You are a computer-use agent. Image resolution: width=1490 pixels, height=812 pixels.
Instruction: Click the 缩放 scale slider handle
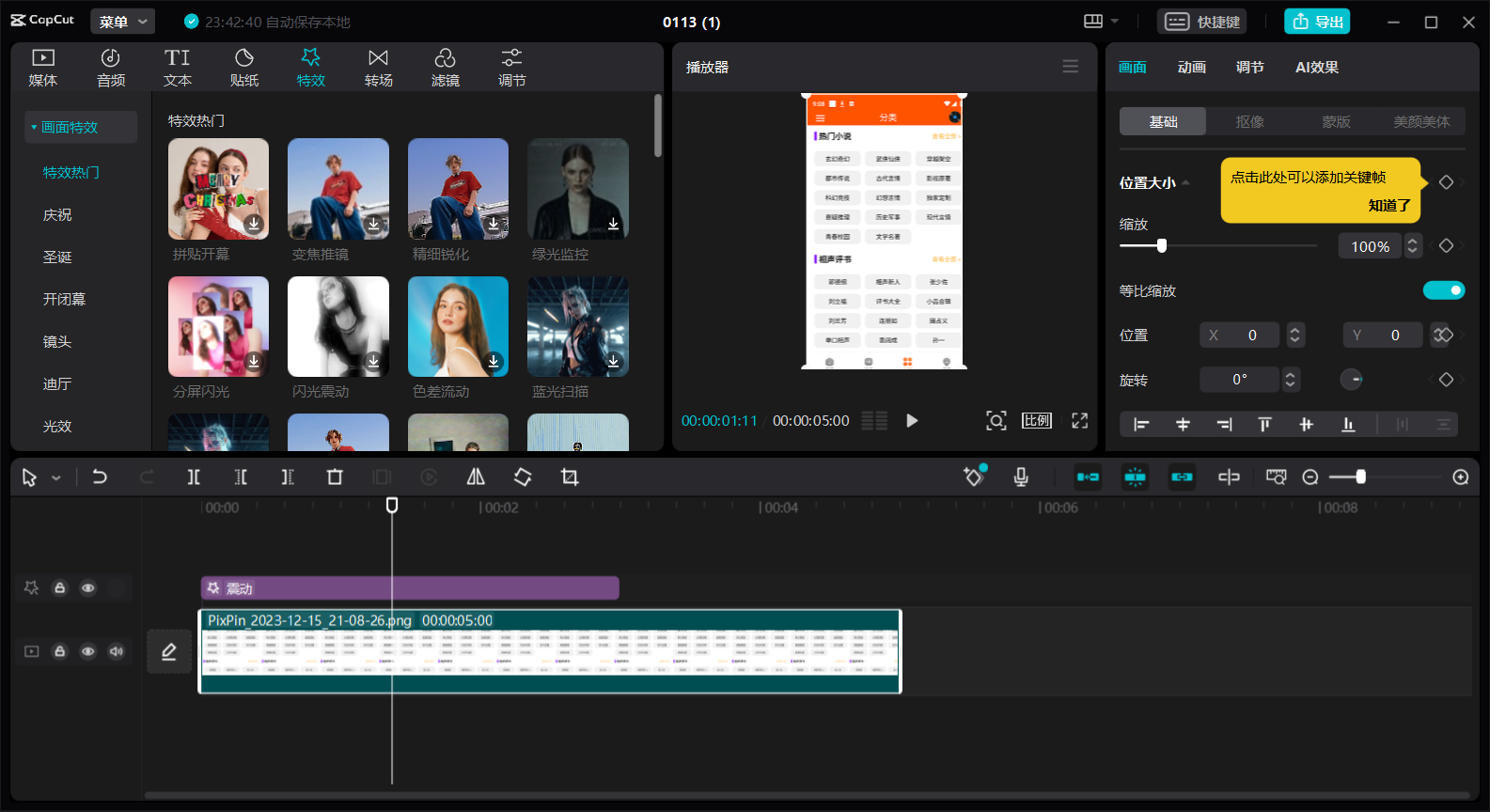click(x=1162, y=246)
